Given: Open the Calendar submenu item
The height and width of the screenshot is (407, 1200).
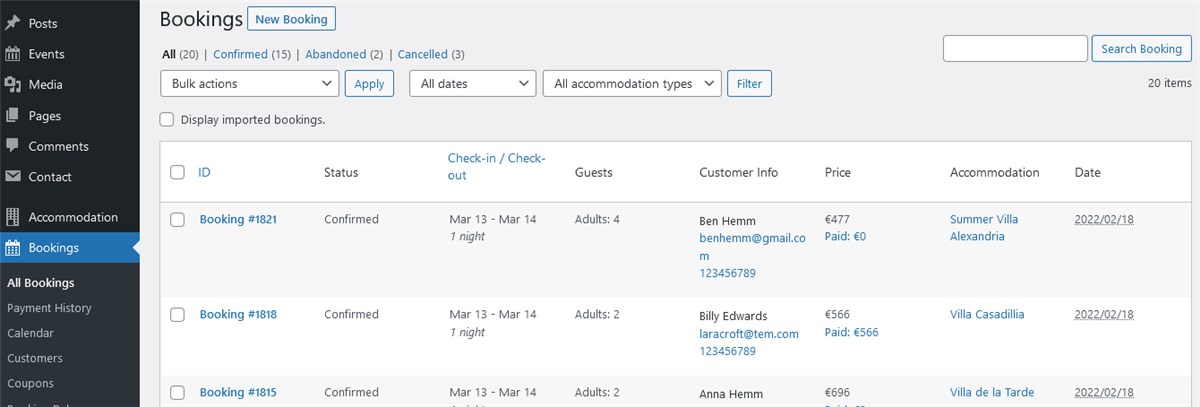Looking at the screenshot, I should [30, 333].
